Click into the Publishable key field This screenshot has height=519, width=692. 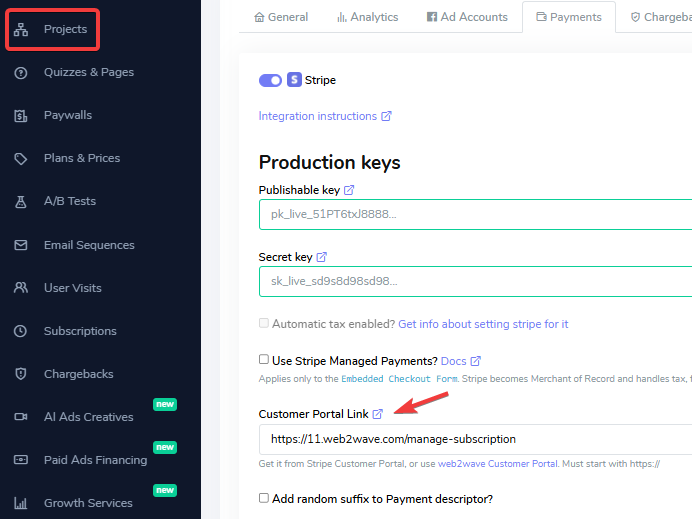tap(476, 214)
